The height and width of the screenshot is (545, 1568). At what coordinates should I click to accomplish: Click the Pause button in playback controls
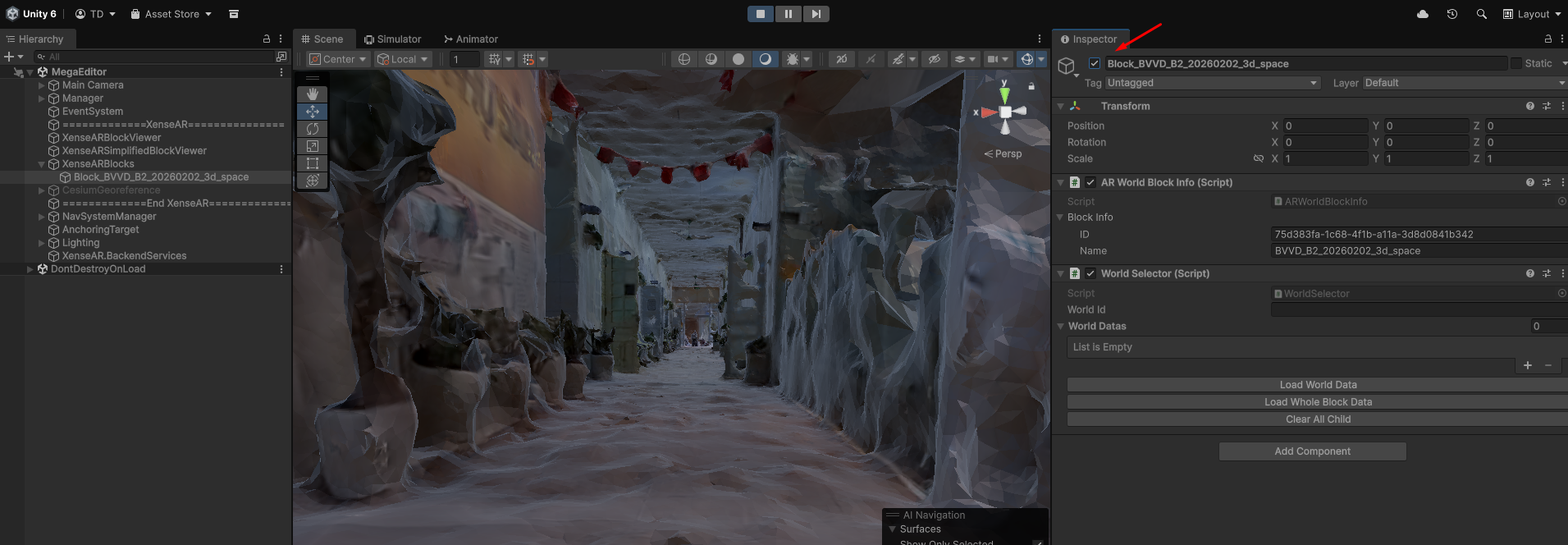[x=788, y=14]
